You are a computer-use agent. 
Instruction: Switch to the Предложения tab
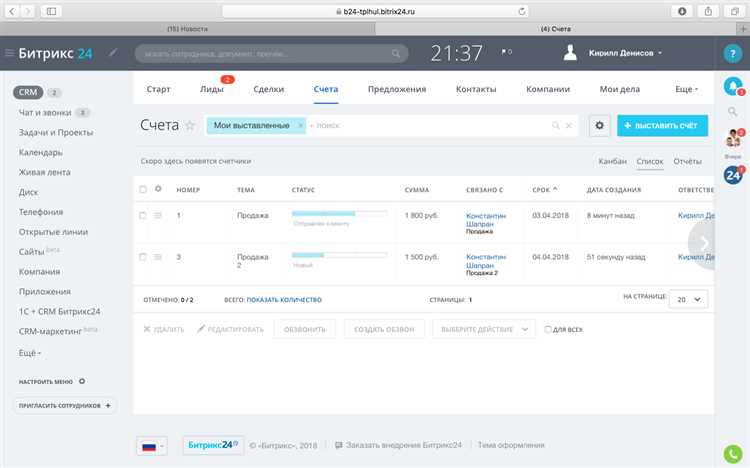click(x=397, y=89)
